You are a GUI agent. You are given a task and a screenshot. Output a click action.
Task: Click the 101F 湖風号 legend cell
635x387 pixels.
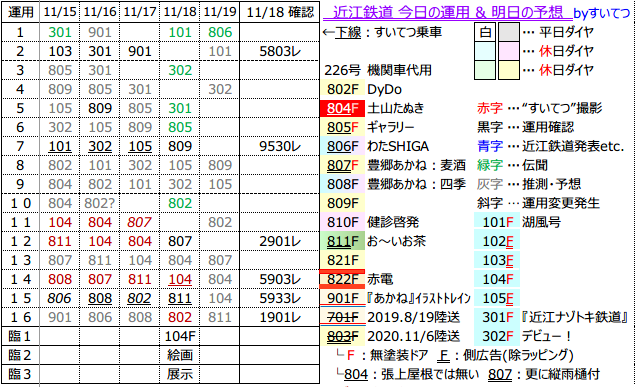pyautogui.click(x=497, y=222)
